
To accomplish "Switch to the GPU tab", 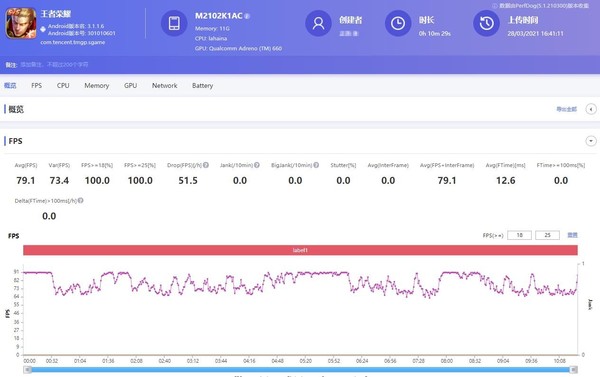I will pyautogui.click(x=130, y=85).
